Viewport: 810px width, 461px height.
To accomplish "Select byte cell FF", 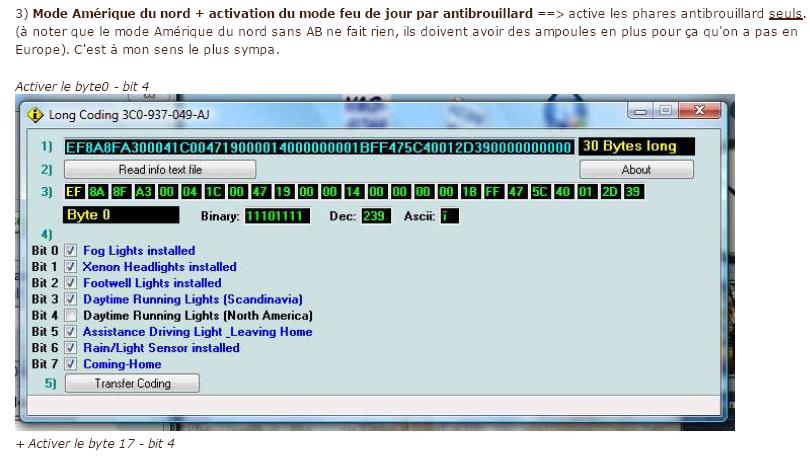I will pos(493,192).
